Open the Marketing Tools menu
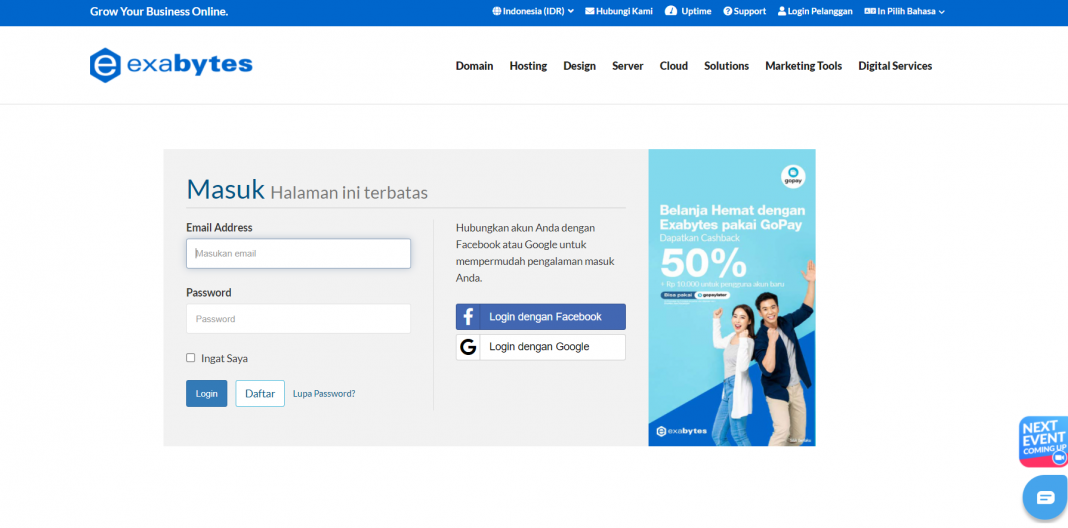Viewport: 1068px width, 528px height. click(x=804, y=66)
